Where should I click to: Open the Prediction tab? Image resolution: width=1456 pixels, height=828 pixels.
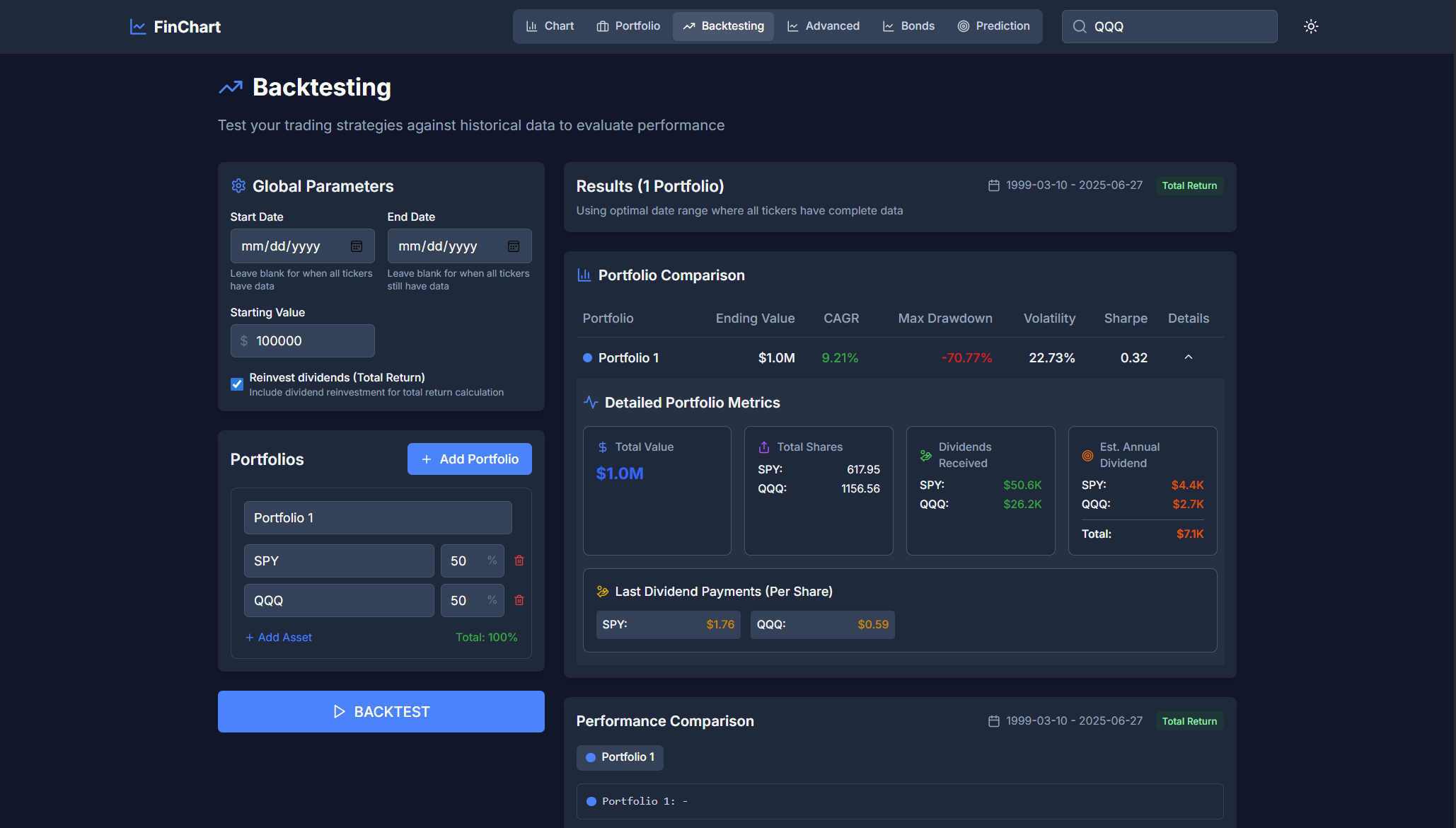[x=993, y=26]
